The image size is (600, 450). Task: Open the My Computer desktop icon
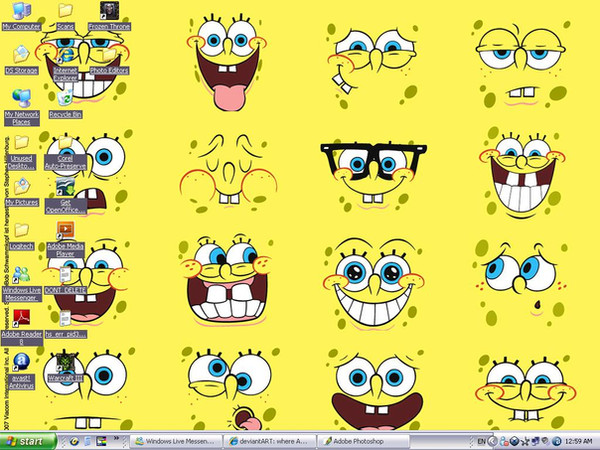[x=20, y=12]
